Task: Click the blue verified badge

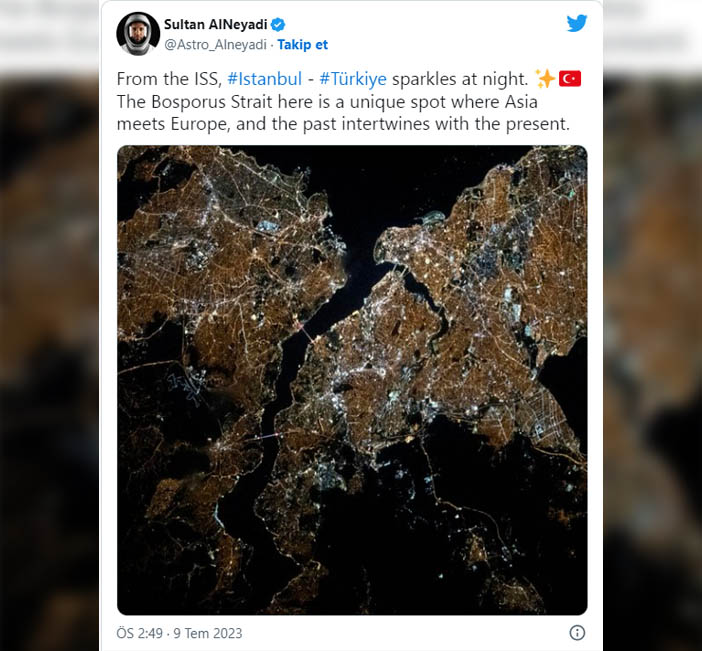Action: [278, 24]
